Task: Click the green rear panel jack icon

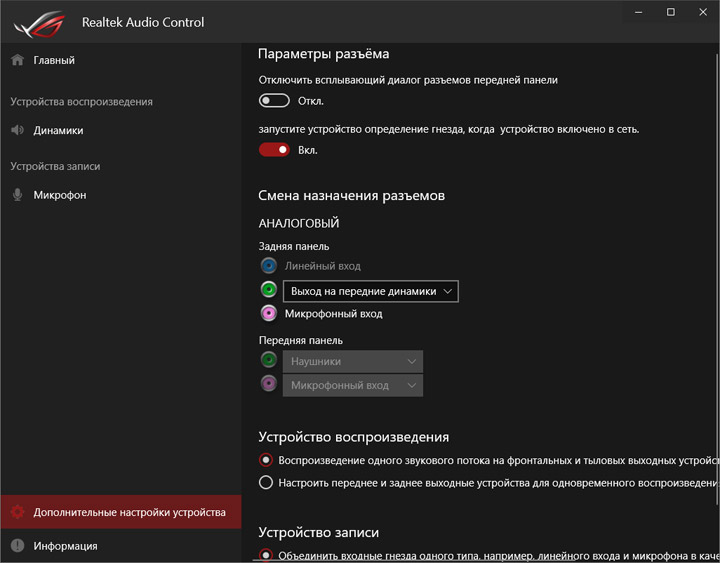Action: pyautogui.click(x=268, y=290)
